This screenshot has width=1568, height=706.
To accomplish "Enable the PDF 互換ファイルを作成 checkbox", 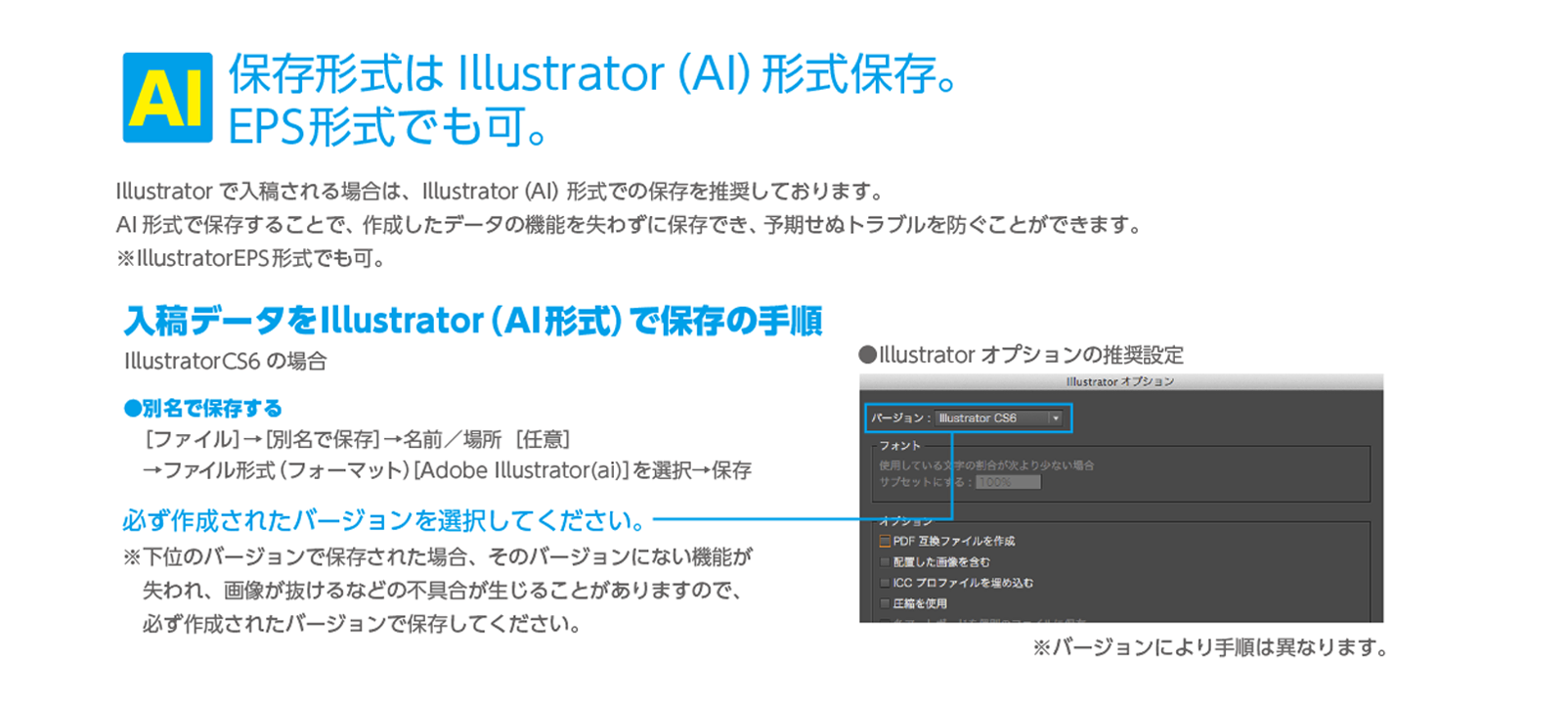I will 885,541.
